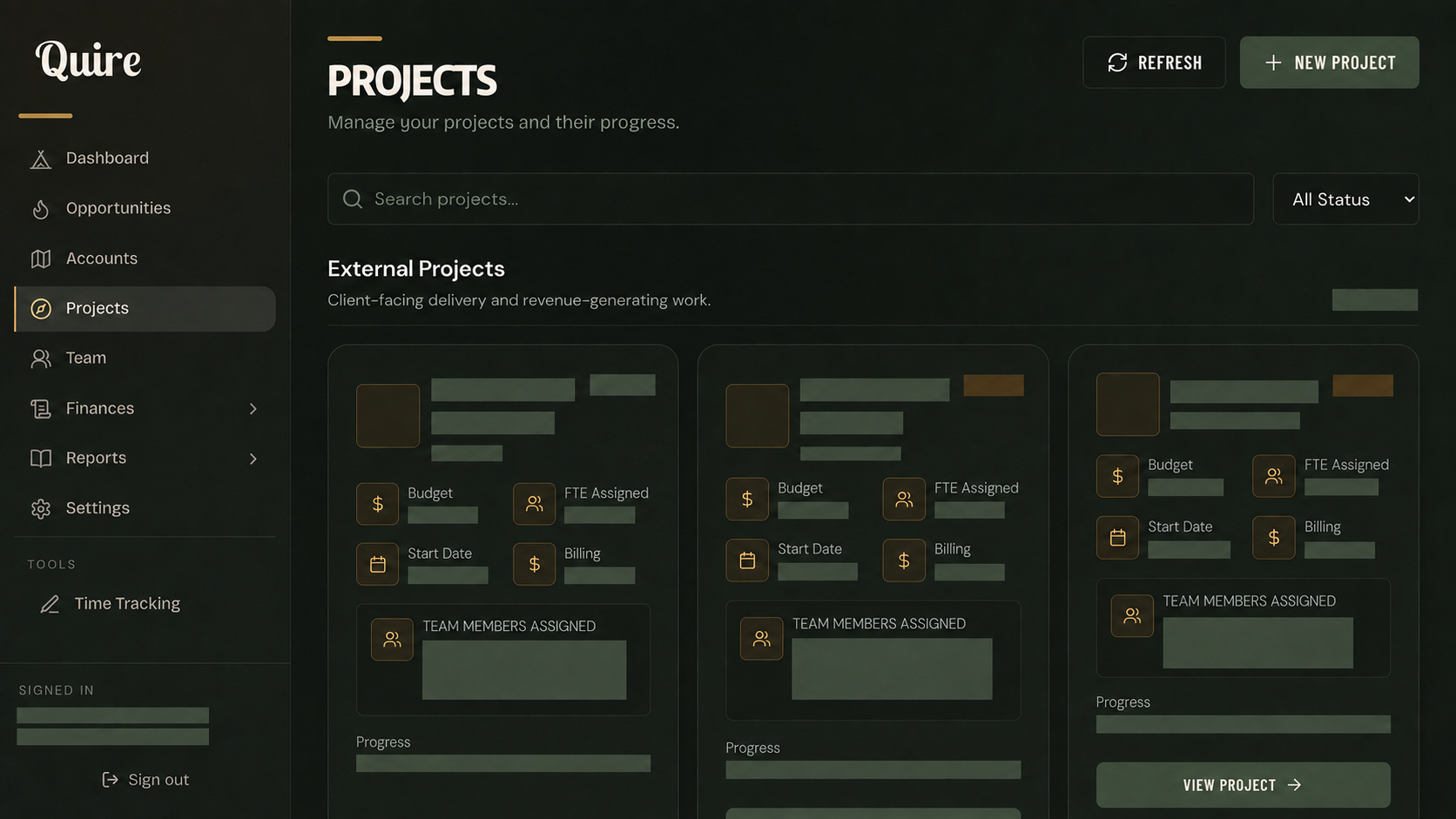Screen dimensions: 1456x819
Task: Click the Sign out link
Action: (145, 780)
